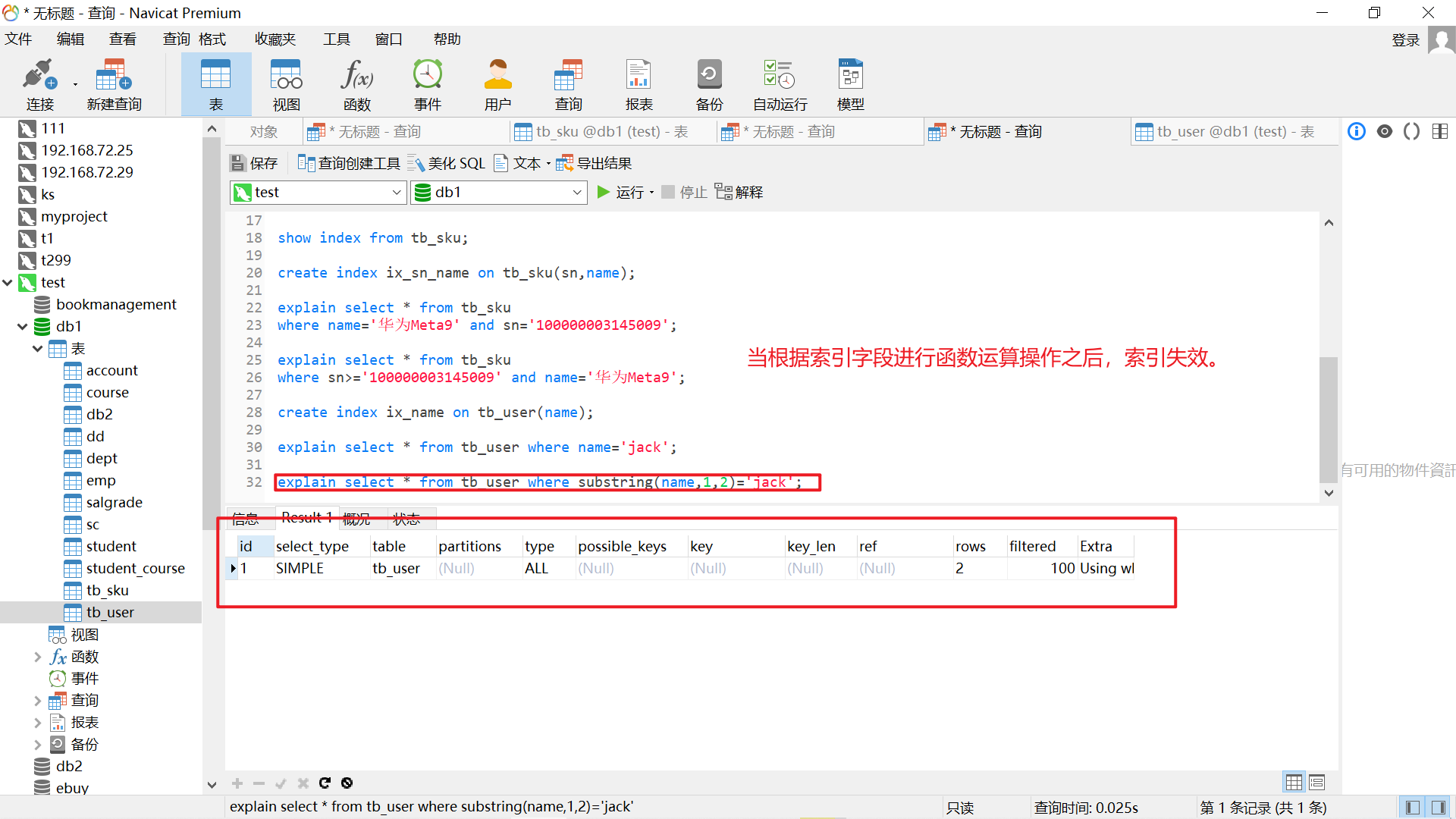Collapse the db1 tree node

[22, 327]
